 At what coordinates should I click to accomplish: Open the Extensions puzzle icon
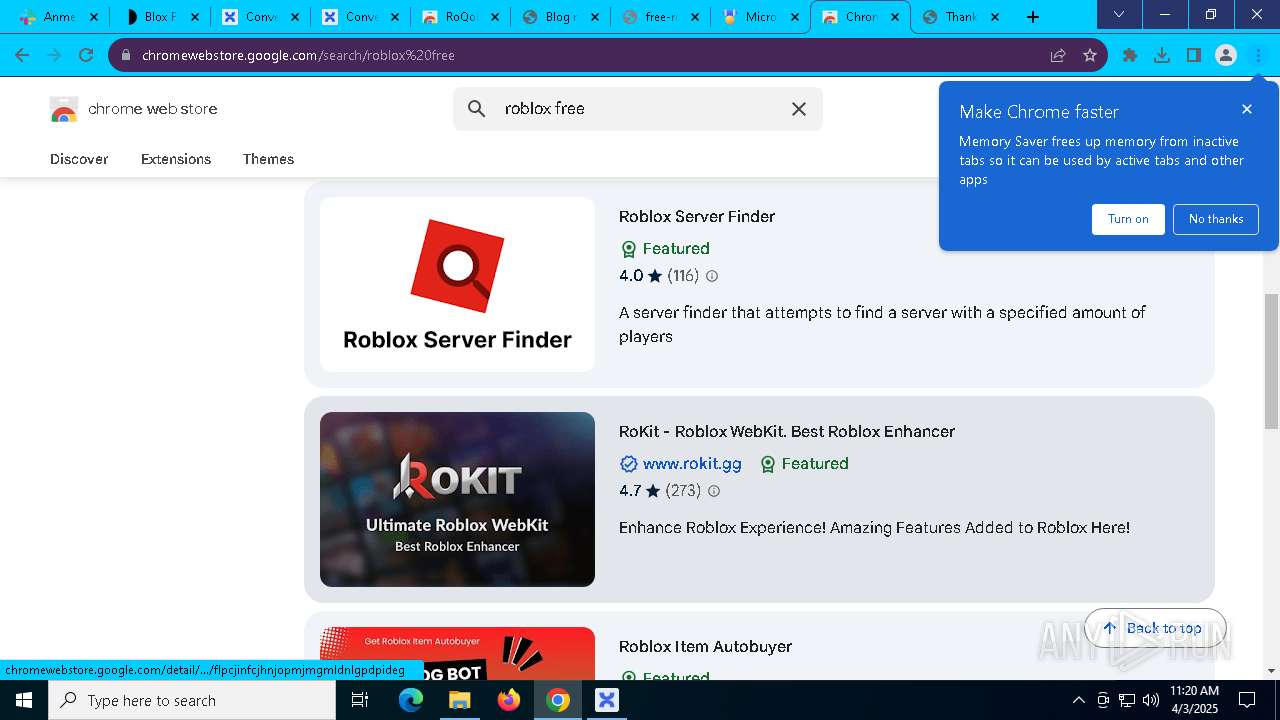[x=1130, y=55]
